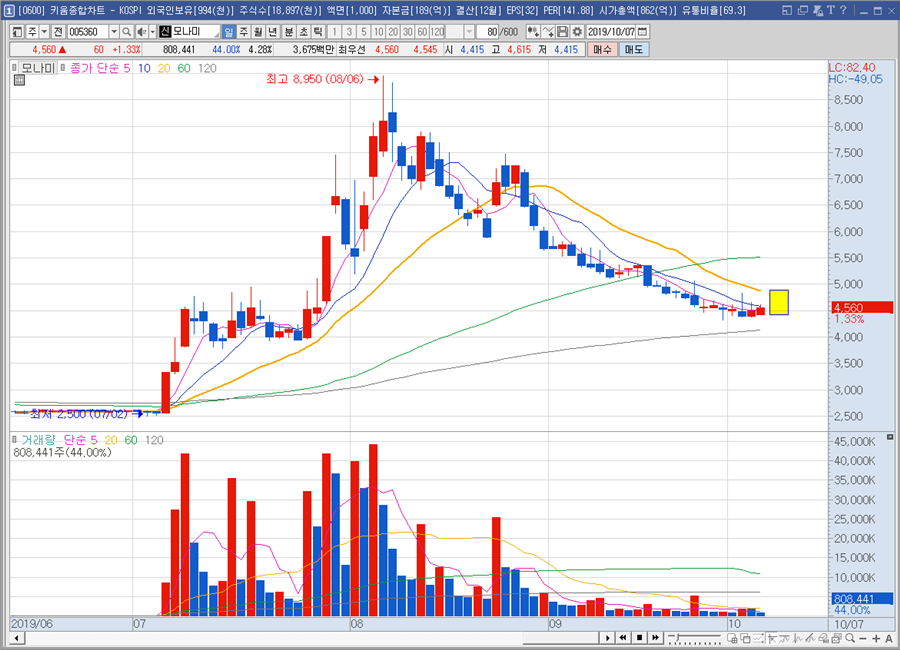Toggle the 신 marker before 모나미
This screenshot has width=900, height=650.
[x=165, y=32]
